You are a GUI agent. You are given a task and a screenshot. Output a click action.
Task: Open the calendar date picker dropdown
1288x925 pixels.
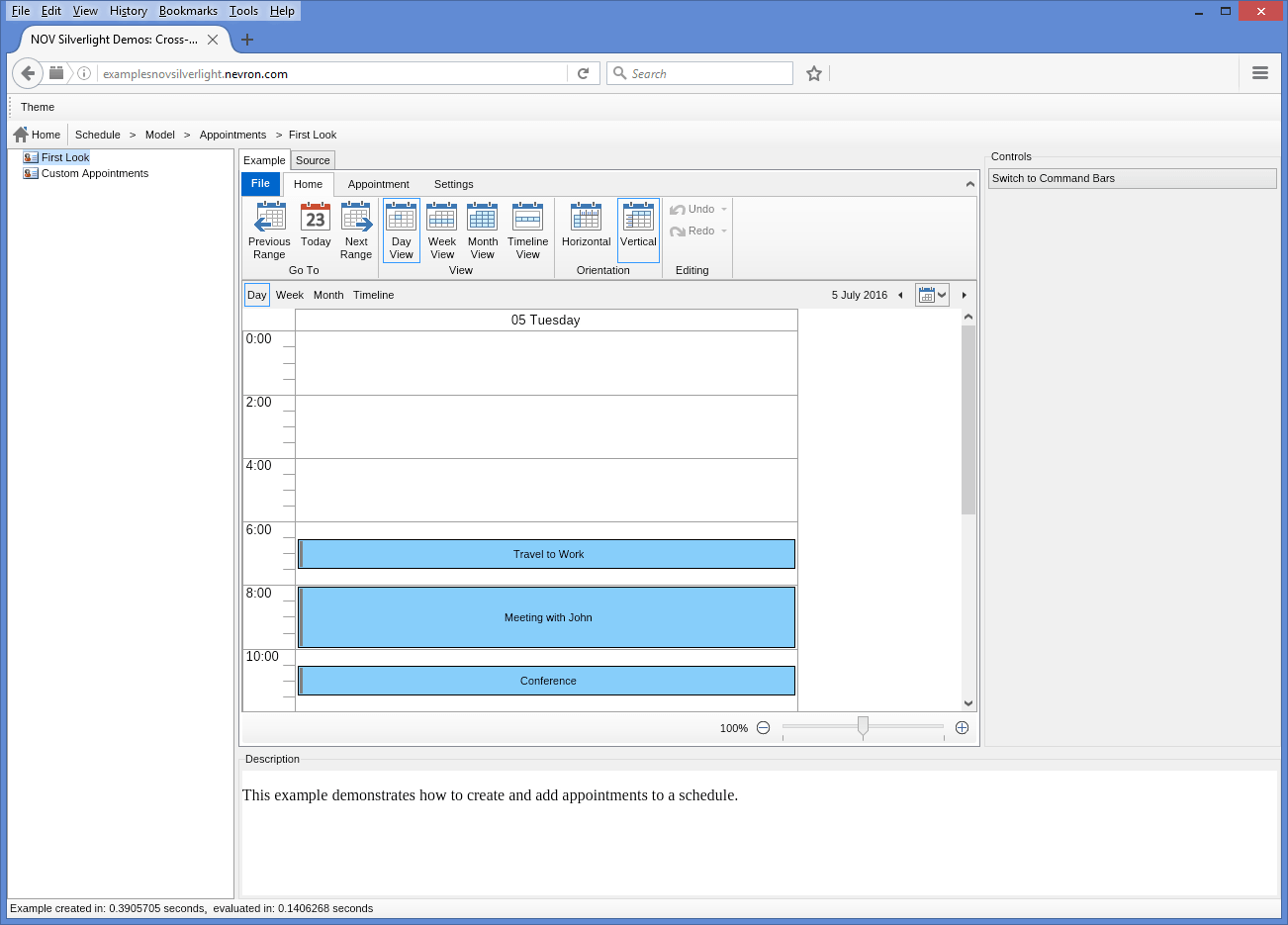coord(932,295)
